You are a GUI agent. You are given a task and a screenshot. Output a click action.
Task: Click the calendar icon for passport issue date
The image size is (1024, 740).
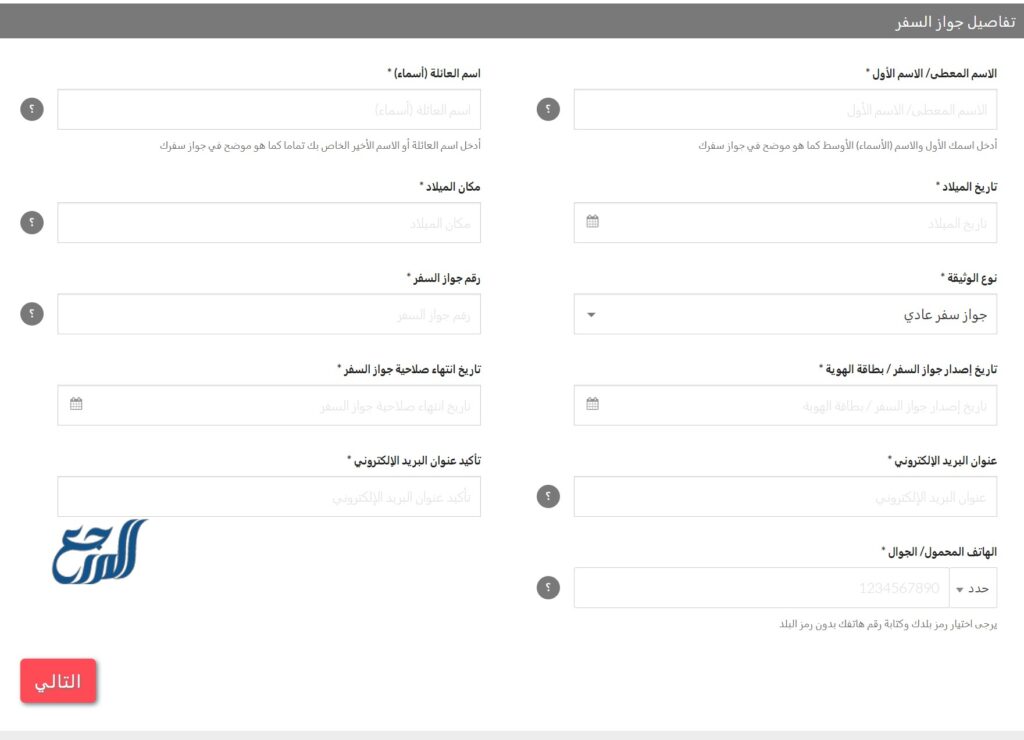[593, 404]
